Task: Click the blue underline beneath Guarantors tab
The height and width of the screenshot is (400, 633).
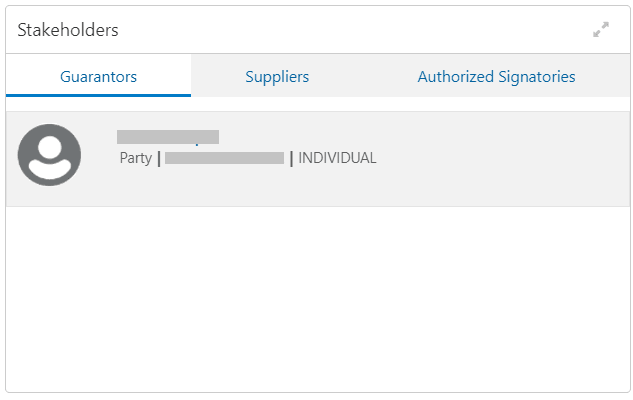Action: [x=98, y=95]
